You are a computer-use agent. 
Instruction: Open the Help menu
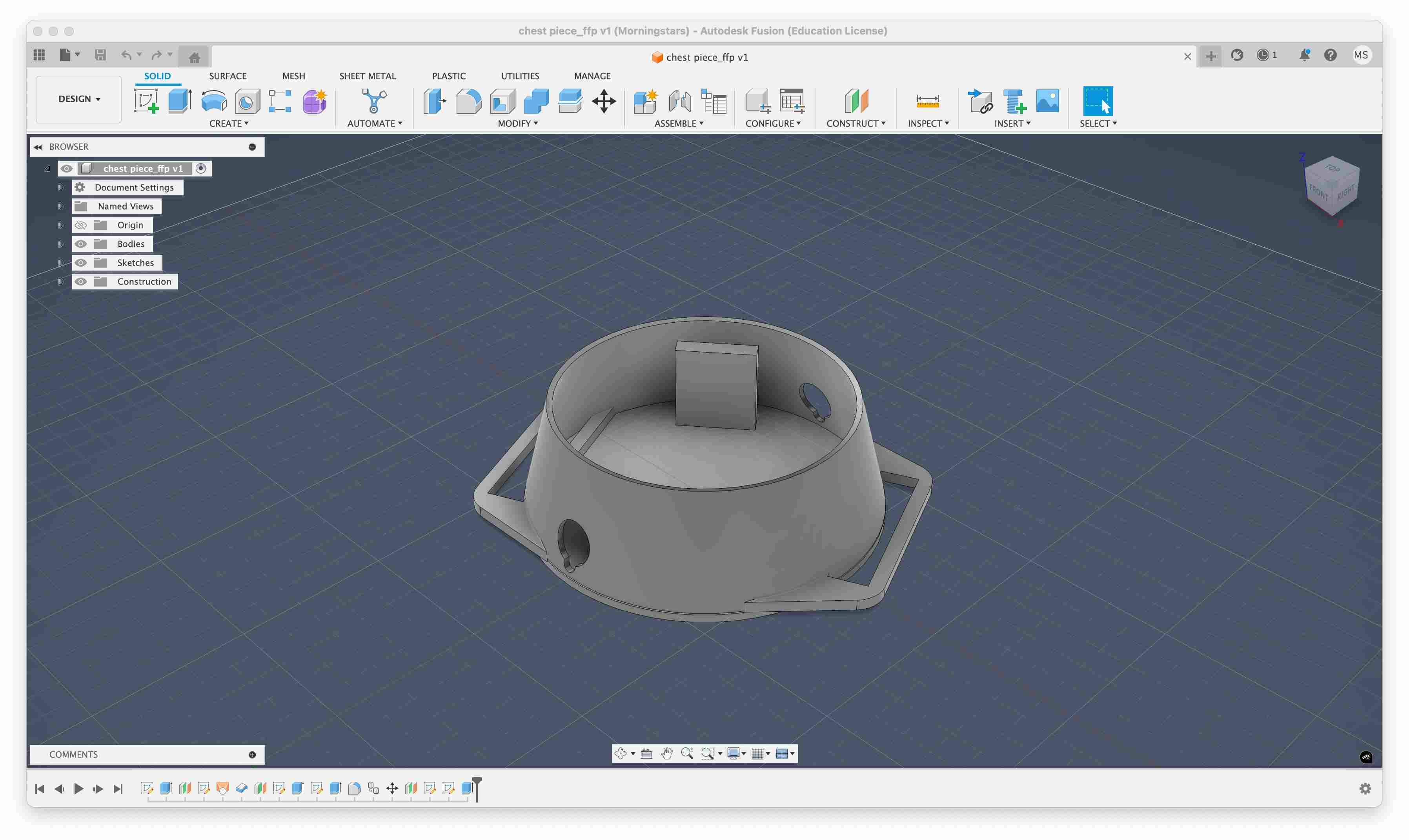click(1330, 55)
